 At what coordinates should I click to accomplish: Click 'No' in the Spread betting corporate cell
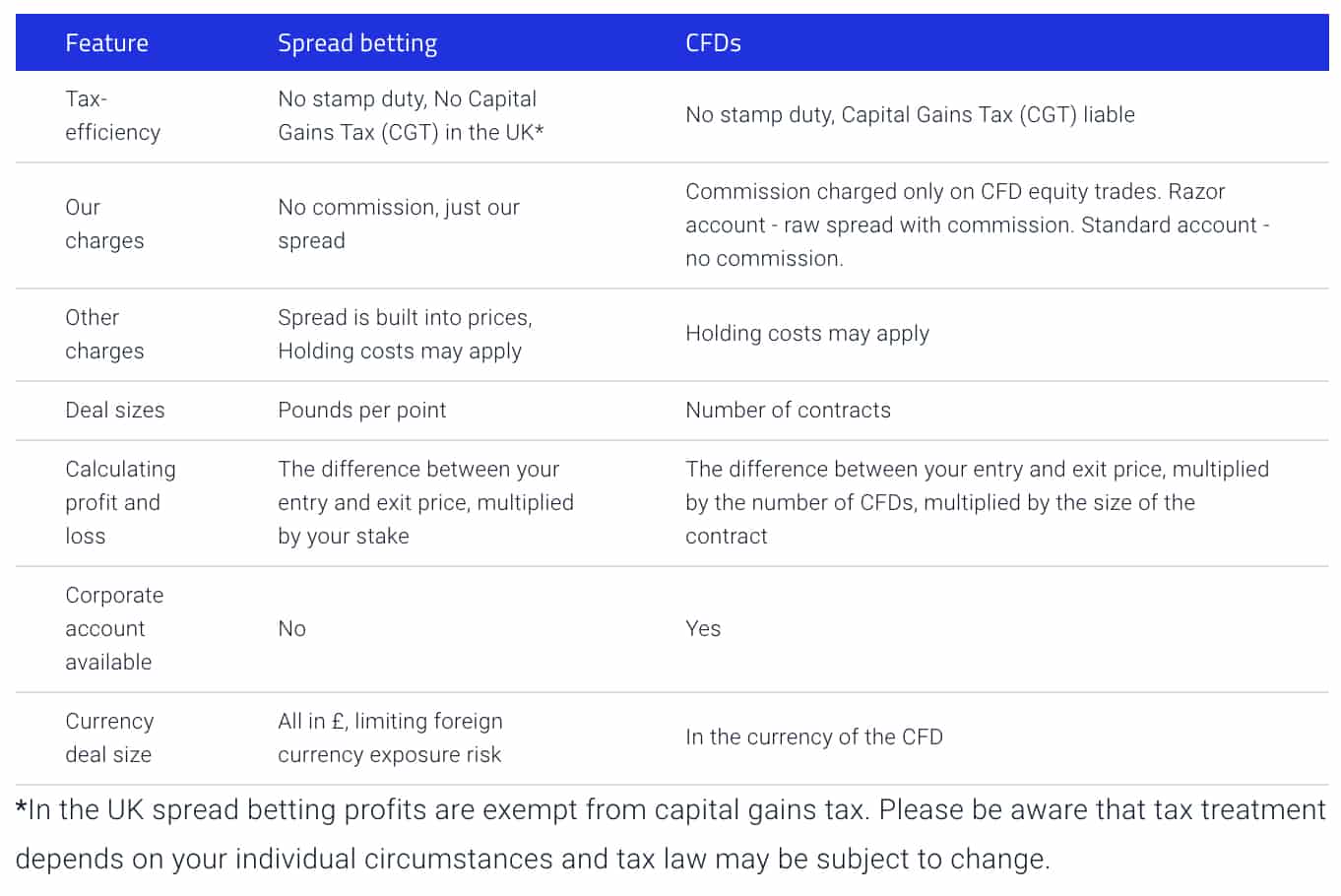291,629
